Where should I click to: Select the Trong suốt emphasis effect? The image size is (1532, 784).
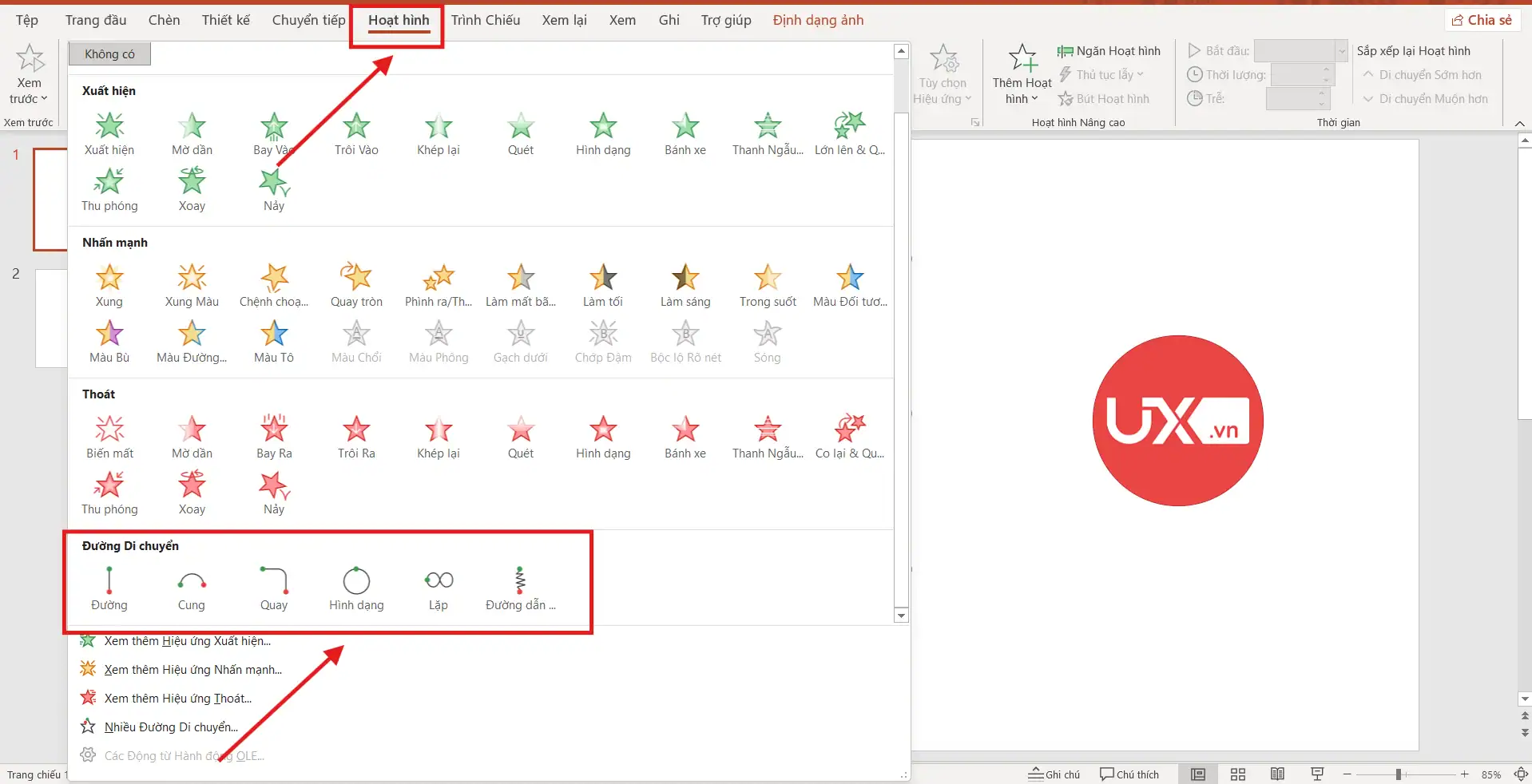click(768, 286)
